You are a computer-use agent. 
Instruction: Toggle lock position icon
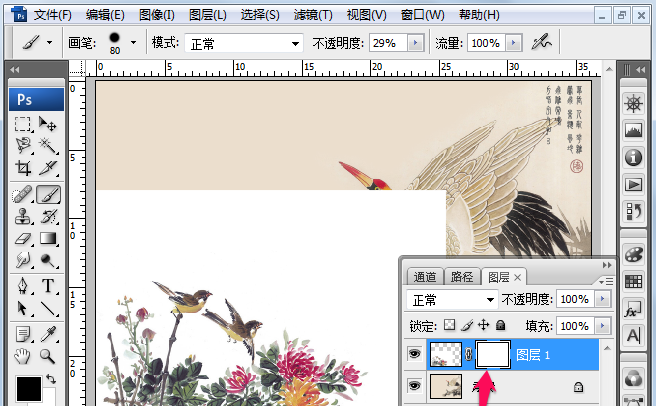(x=484, y=325)
